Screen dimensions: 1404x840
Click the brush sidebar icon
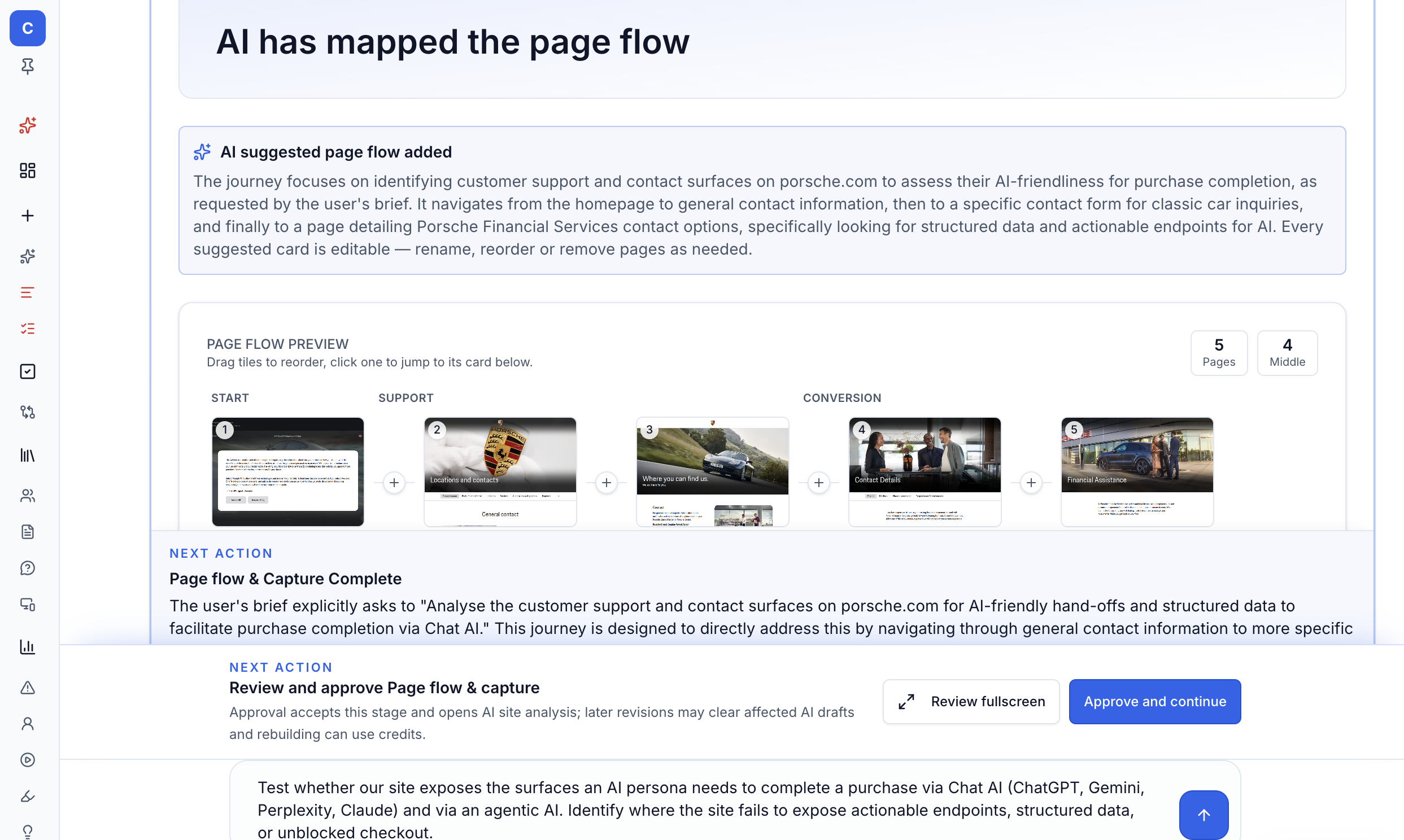click(x=27, y=797)
